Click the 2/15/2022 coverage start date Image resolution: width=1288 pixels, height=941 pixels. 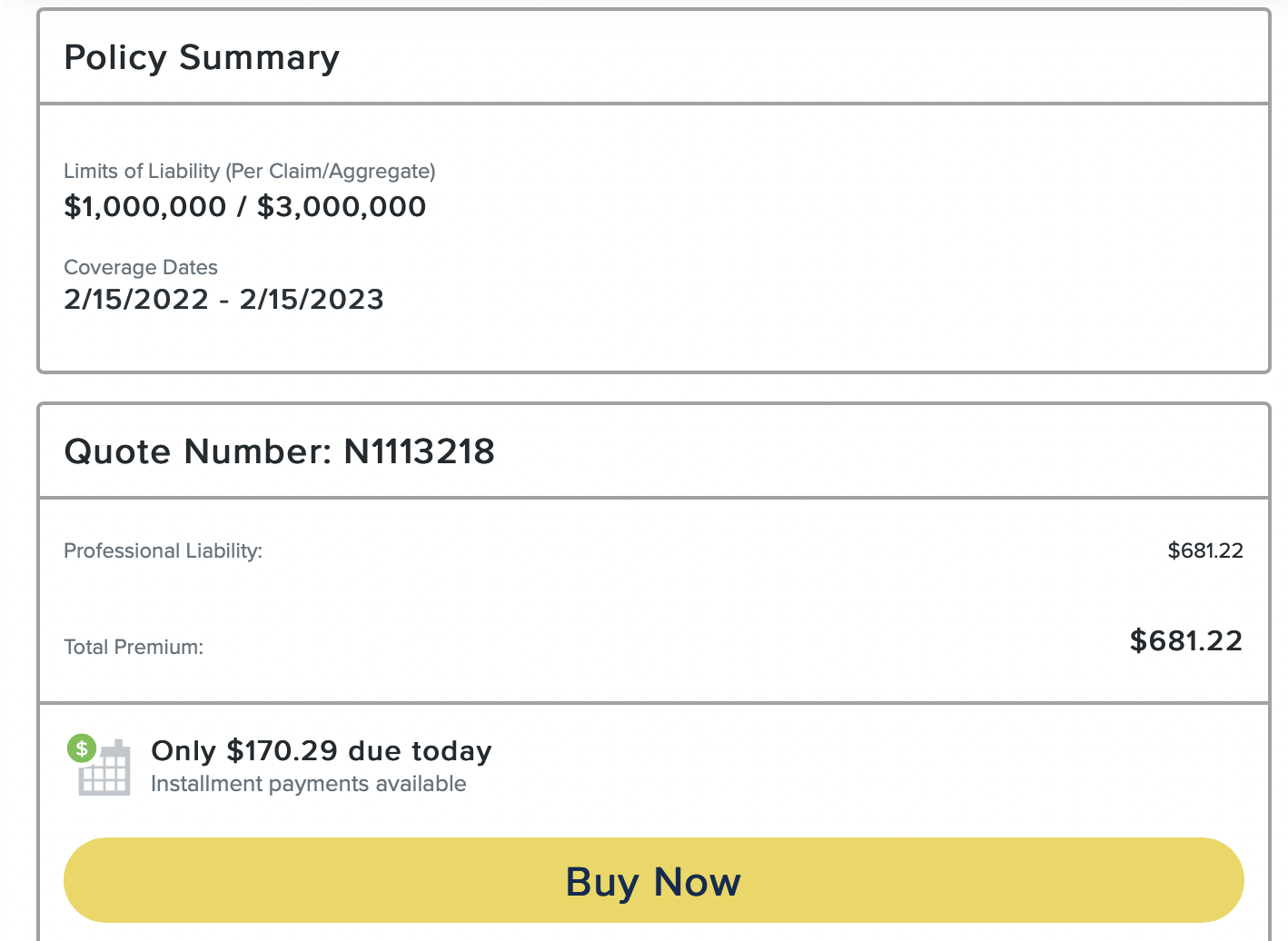[x=136, y=300]
